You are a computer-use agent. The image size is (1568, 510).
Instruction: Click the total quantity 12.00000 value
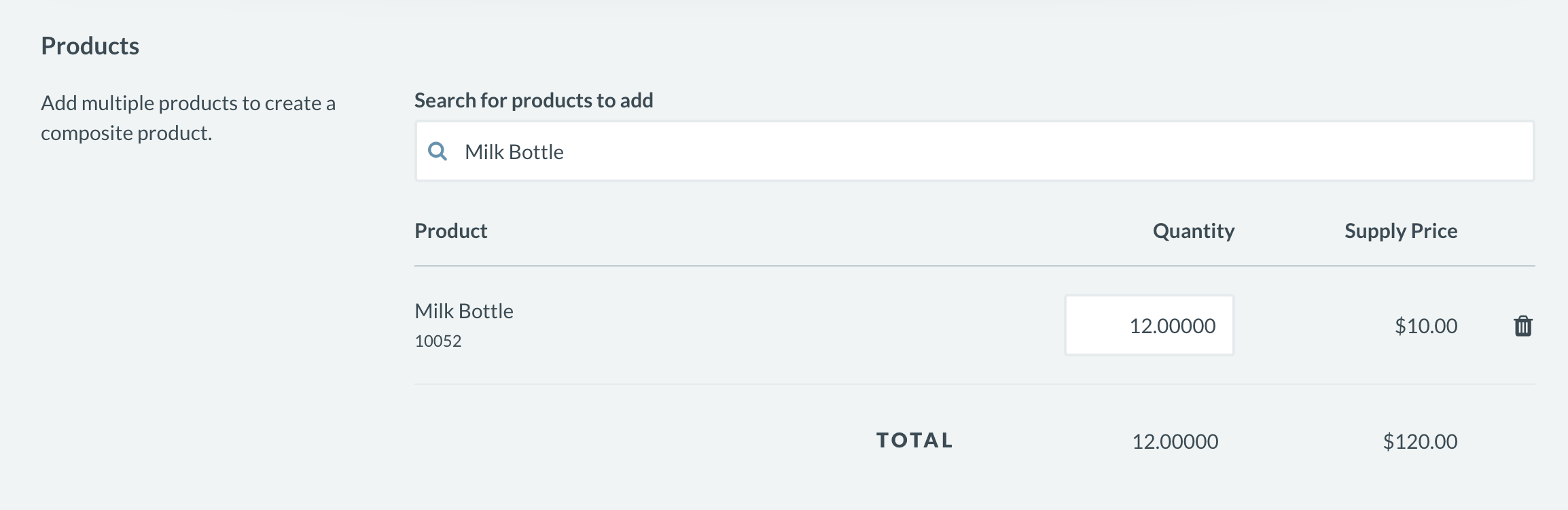[x=1175, y=442]
